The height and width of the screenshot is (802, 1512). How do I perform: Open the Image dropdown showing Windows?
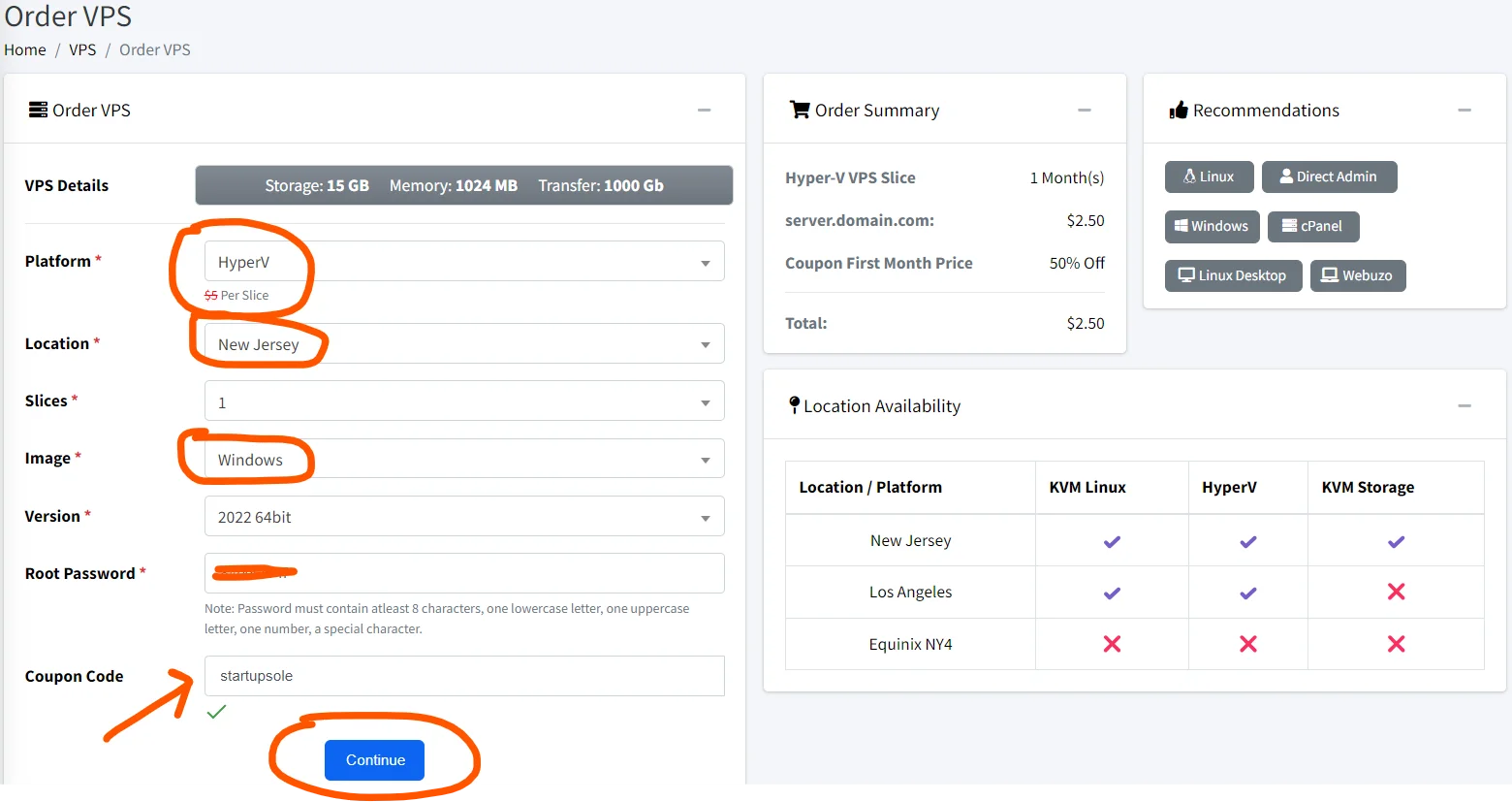coord(464,460)
